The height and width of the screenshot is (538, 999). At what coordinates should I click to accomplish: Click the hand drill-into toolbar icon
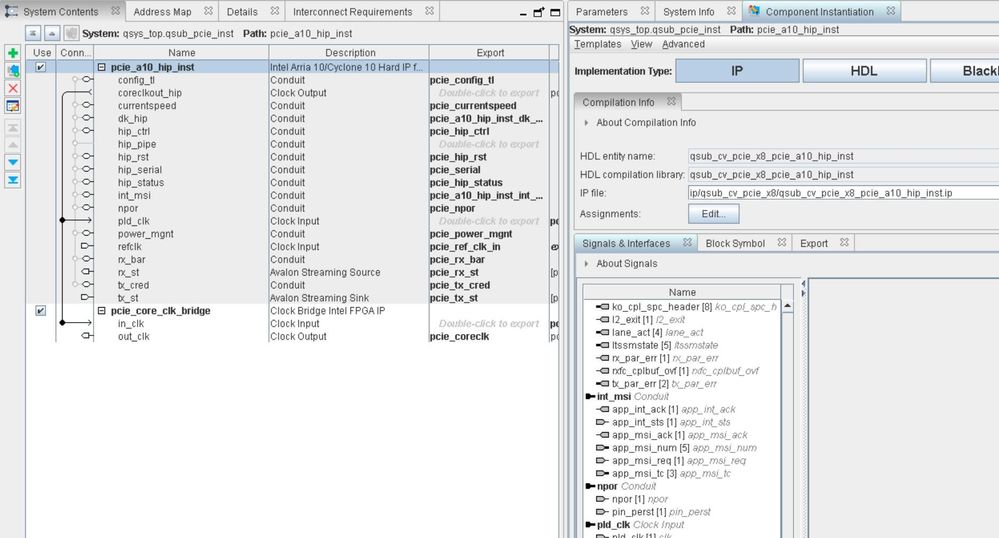[x=71, y=33]
